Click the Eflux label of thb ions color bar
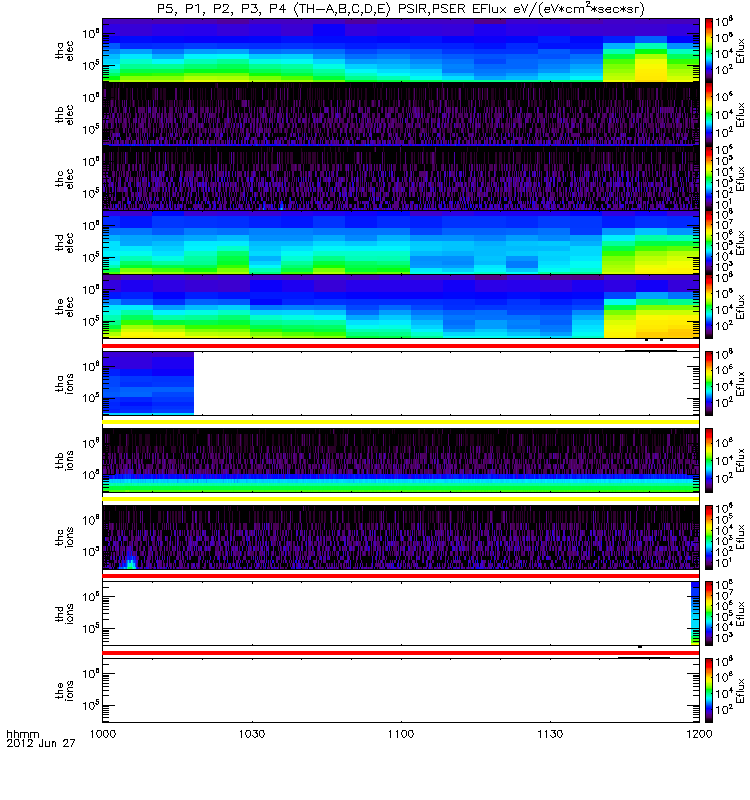 click(740, 460)
